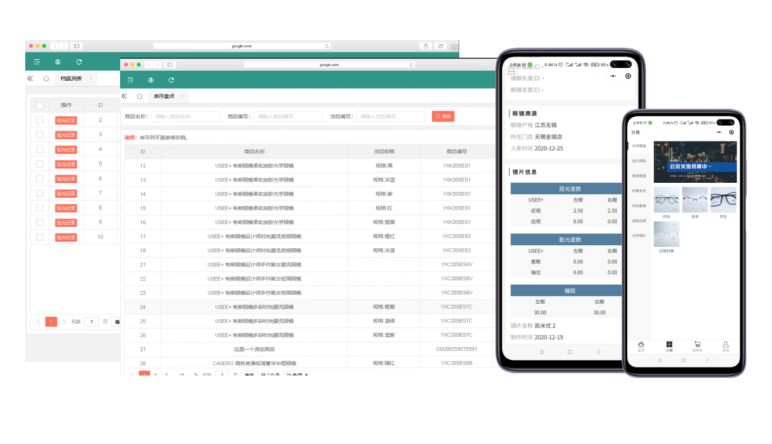Click the hamburger menu icon in front window

[x=129, y=79]
